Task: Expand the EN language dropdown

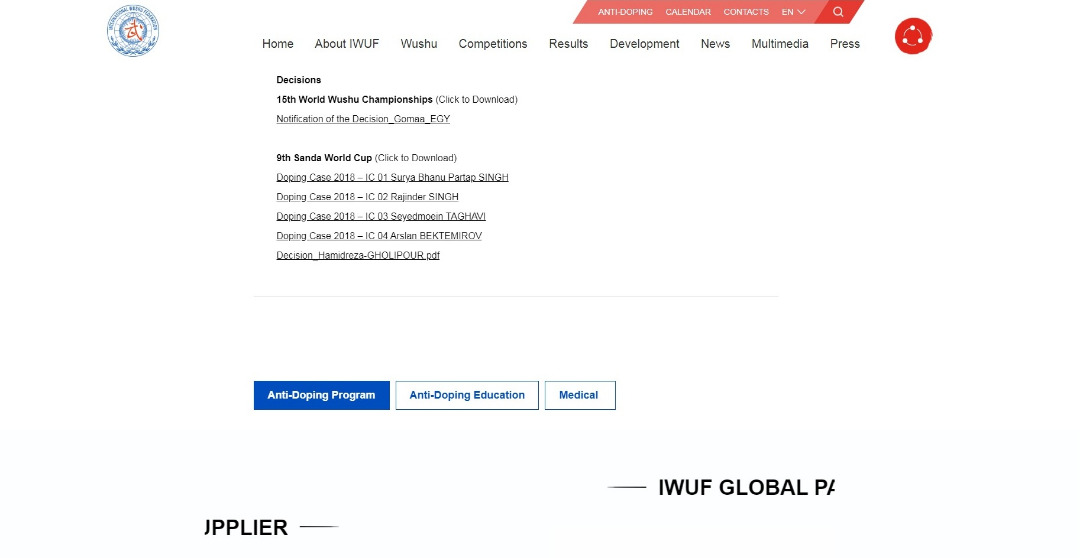Action: [793, 12]
